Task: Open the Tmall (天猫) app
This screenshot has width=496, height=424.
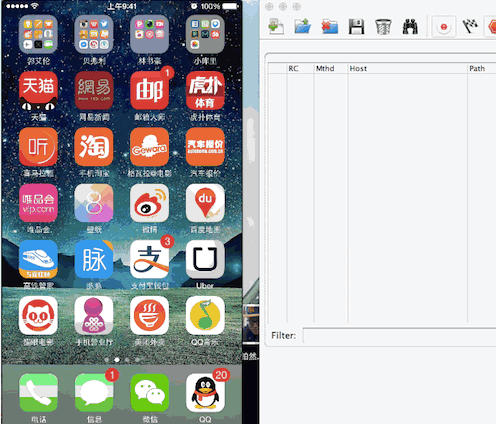Action: click(38, 91)
